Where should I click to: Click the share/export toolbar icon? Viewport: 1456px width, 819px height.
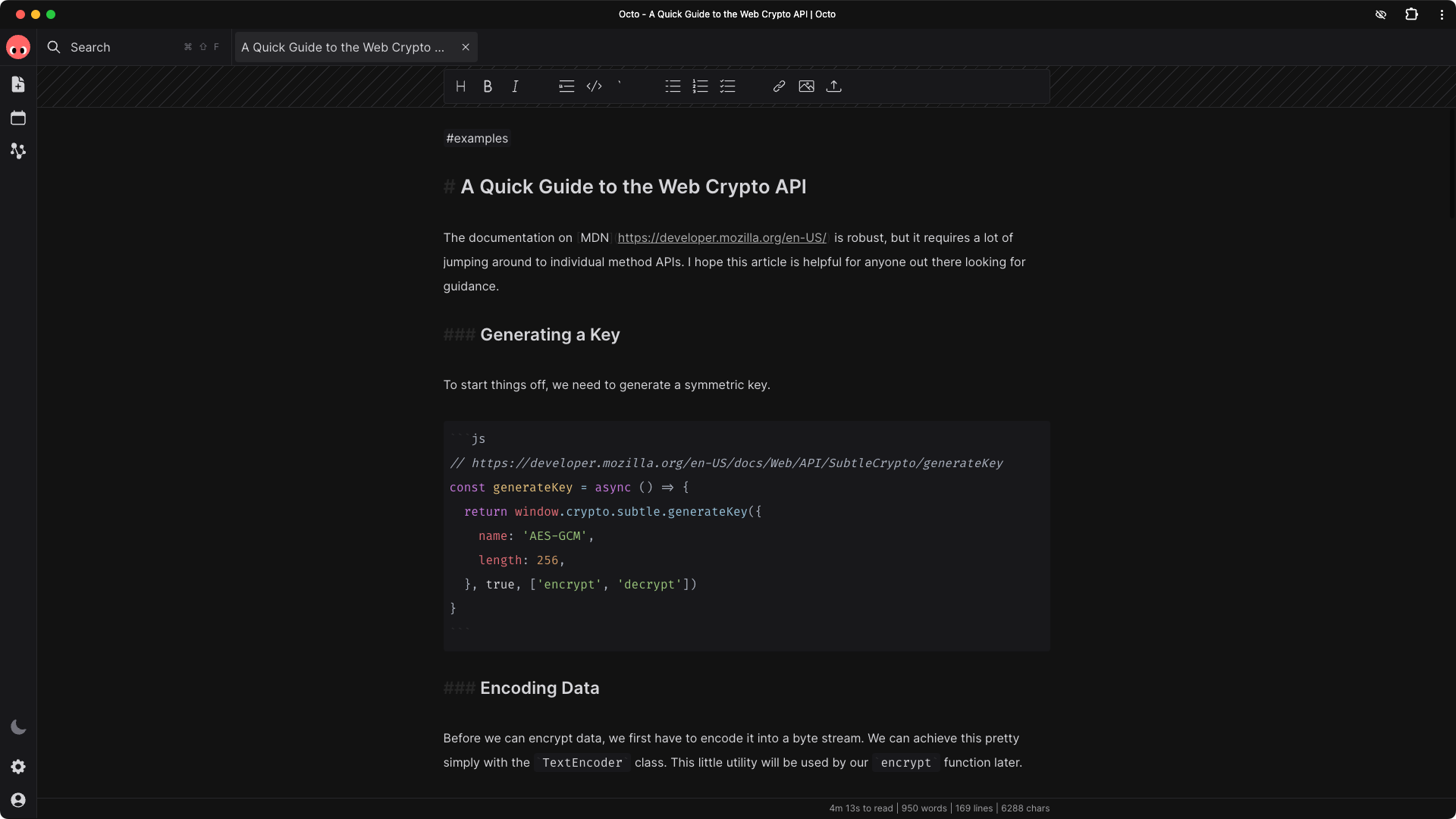pyautogui.click(x=834, y=86)
